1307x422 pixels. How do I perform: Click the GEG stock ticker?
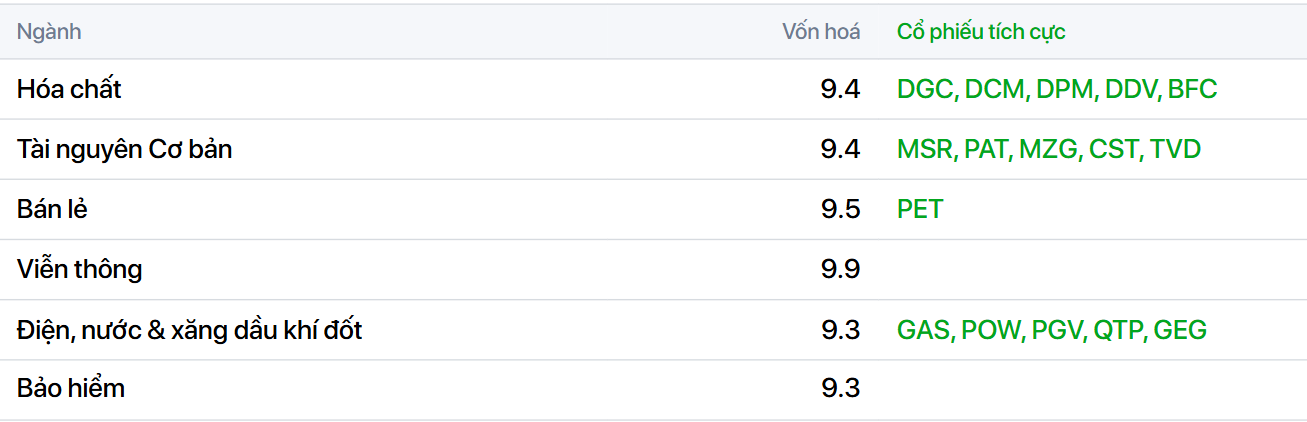coord(1180,329)
